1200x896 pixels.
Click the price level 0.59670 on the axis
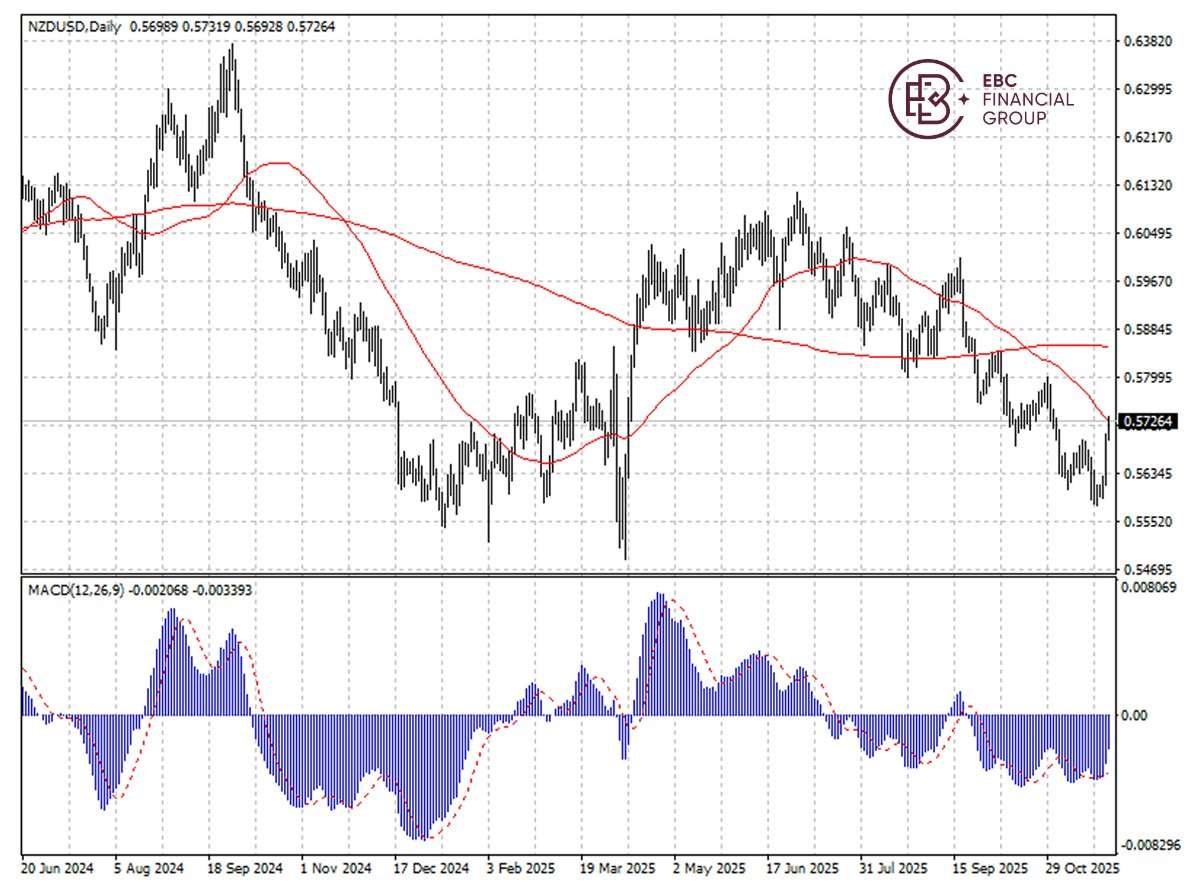click(1146, 280)
